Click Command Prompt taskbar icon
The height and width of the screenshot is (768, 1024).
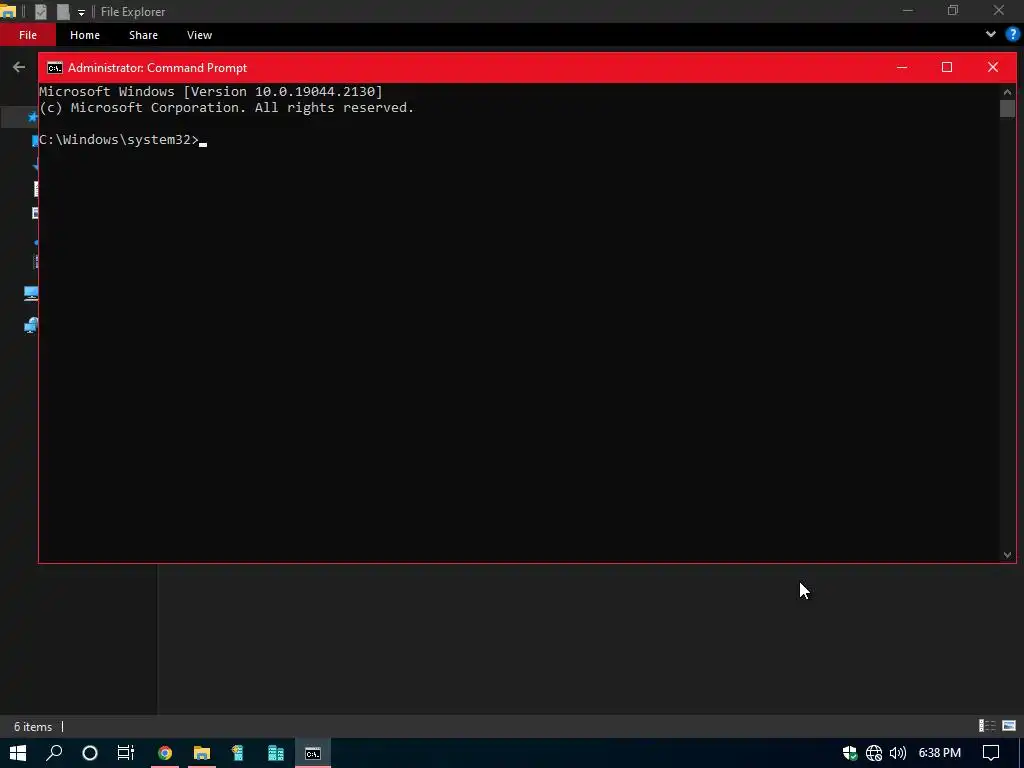(313, 753)
